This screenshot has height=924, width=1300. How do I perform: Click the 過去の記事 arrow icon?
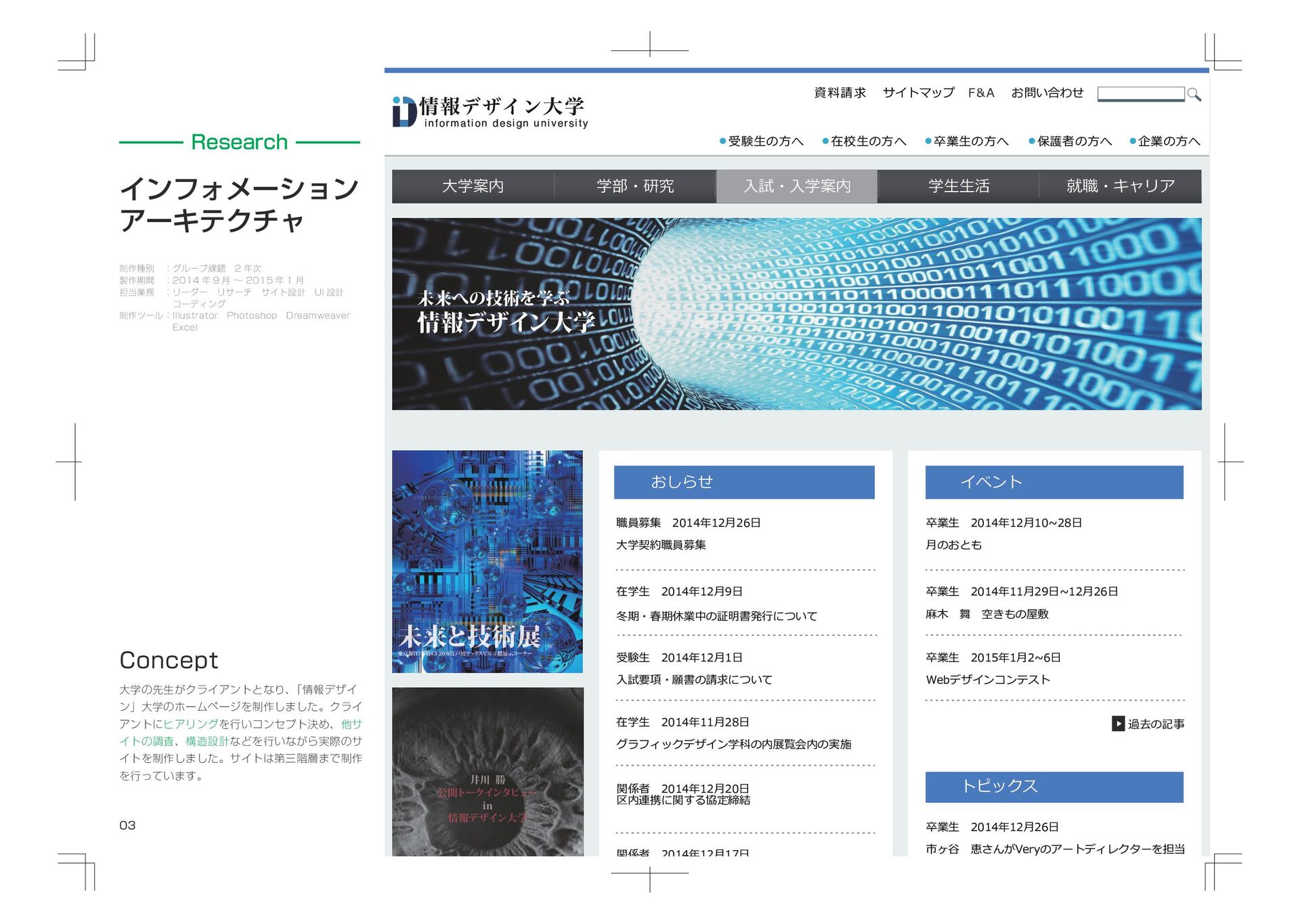click(x=1118, y=724)
